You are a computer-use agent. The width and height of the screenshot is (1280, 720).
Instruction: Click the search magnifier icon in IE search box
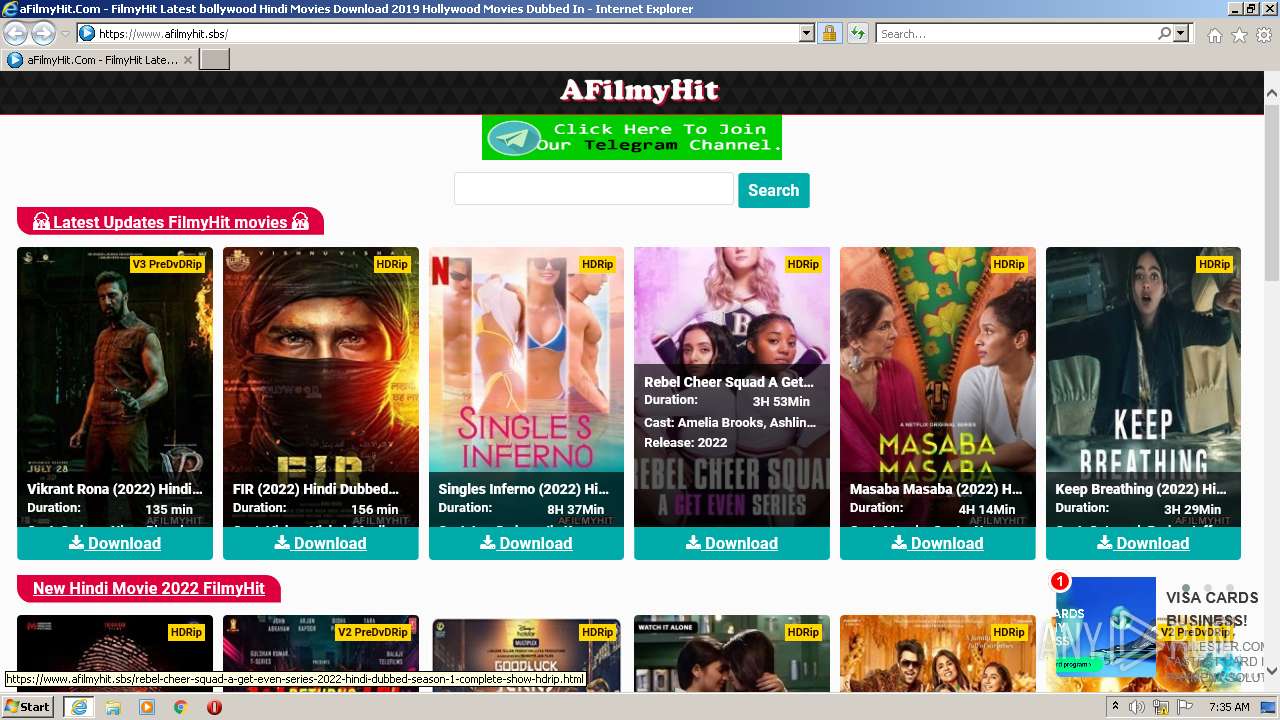point(1164,34)
